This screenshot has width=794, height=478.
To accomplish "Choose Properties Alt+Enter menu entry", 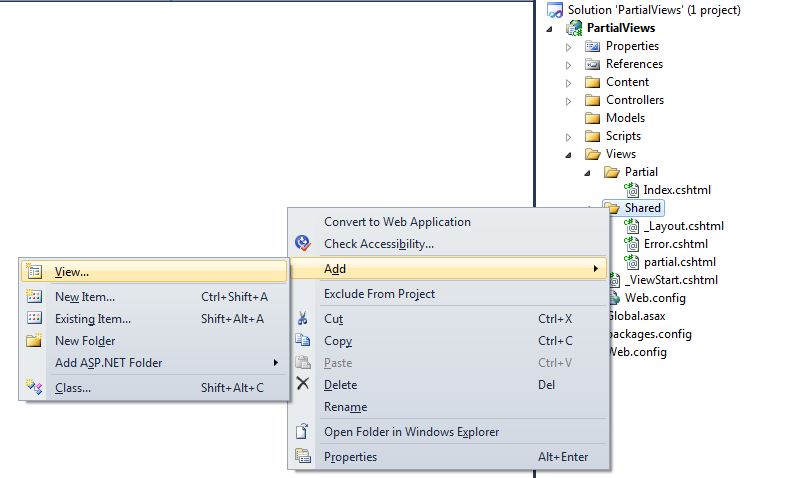I will pyautogui.click(x=449, y=457).
